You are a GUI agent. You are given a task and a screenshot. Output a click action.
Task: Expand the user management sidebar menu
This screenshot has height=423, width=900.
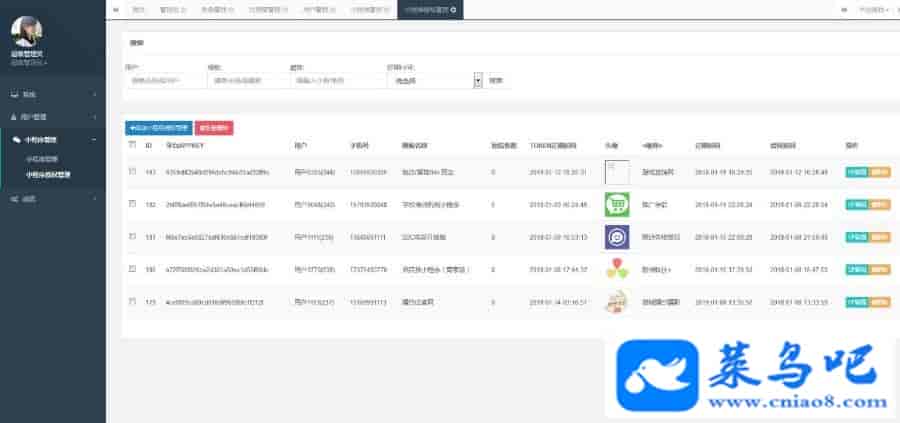coord(52,117)
